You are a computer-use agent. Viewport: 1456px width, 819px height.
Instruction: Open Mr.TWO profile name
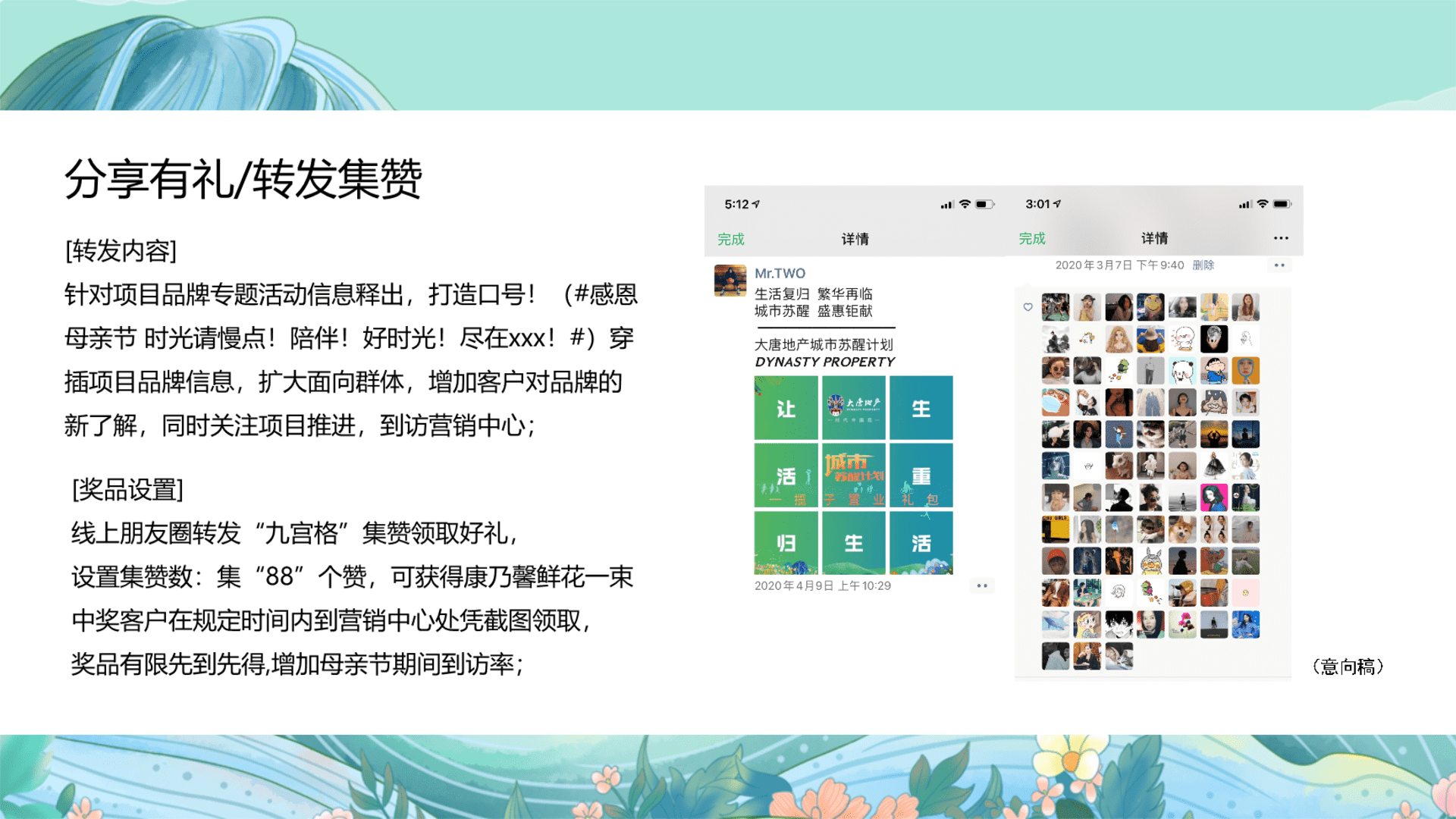click(780, 273)
